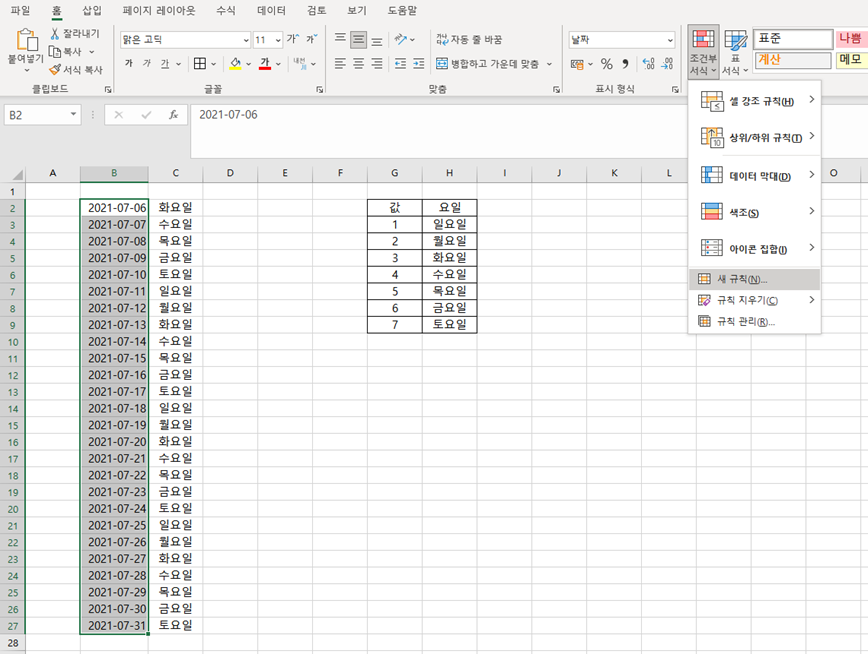The width and height of the screenshot is (868, 654).
Task: Switch to the Insert (삽입) tab
Action: click(x=91, y=11)
